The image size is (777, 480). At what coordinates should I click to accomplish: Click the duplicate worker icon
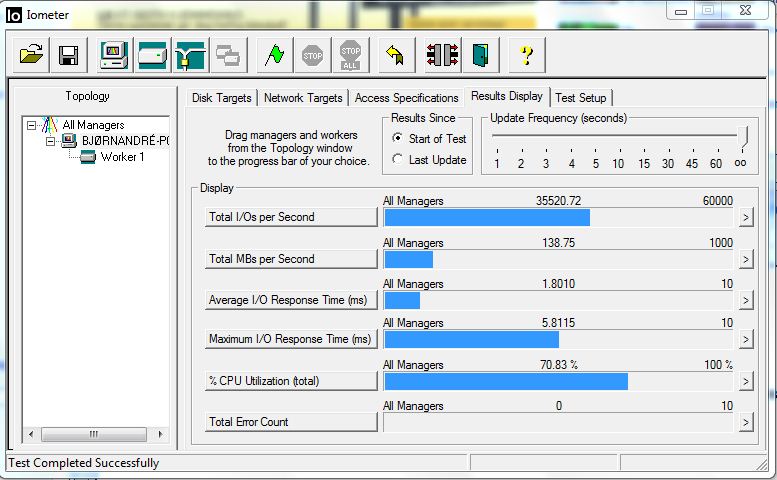[228, 54]
